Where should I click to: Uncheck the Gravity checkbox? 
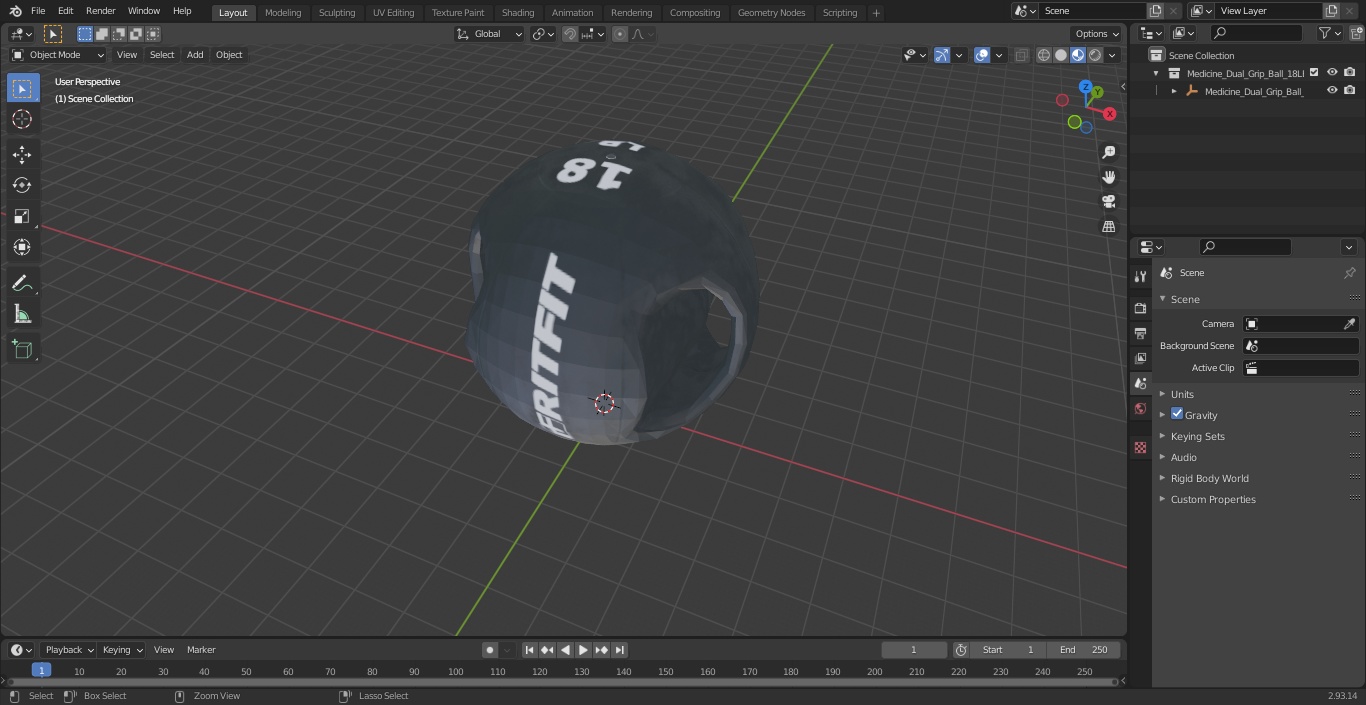tap(1177, 414)
